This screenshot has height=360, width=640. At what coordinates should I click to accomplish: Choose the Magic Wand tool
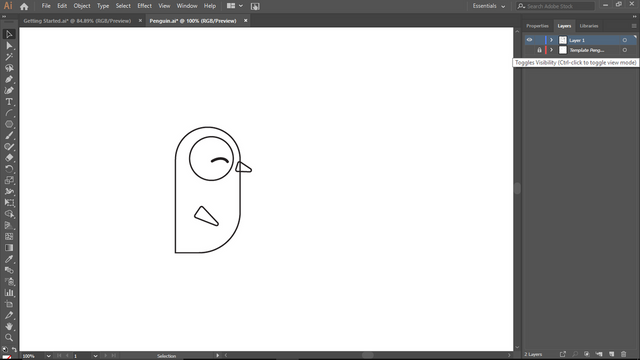[x=9, y=57]
